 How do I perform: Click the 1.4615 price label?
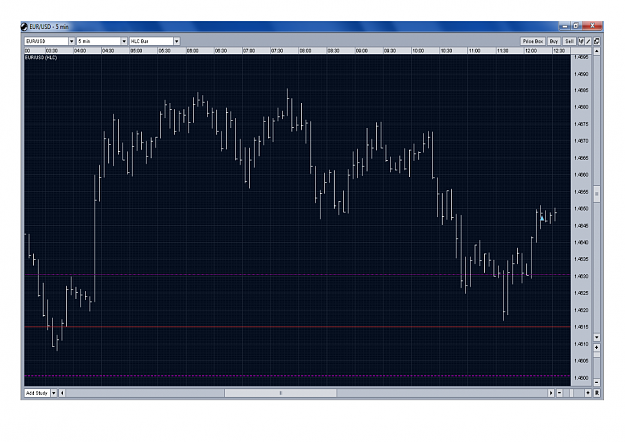(x=581, y=327)
